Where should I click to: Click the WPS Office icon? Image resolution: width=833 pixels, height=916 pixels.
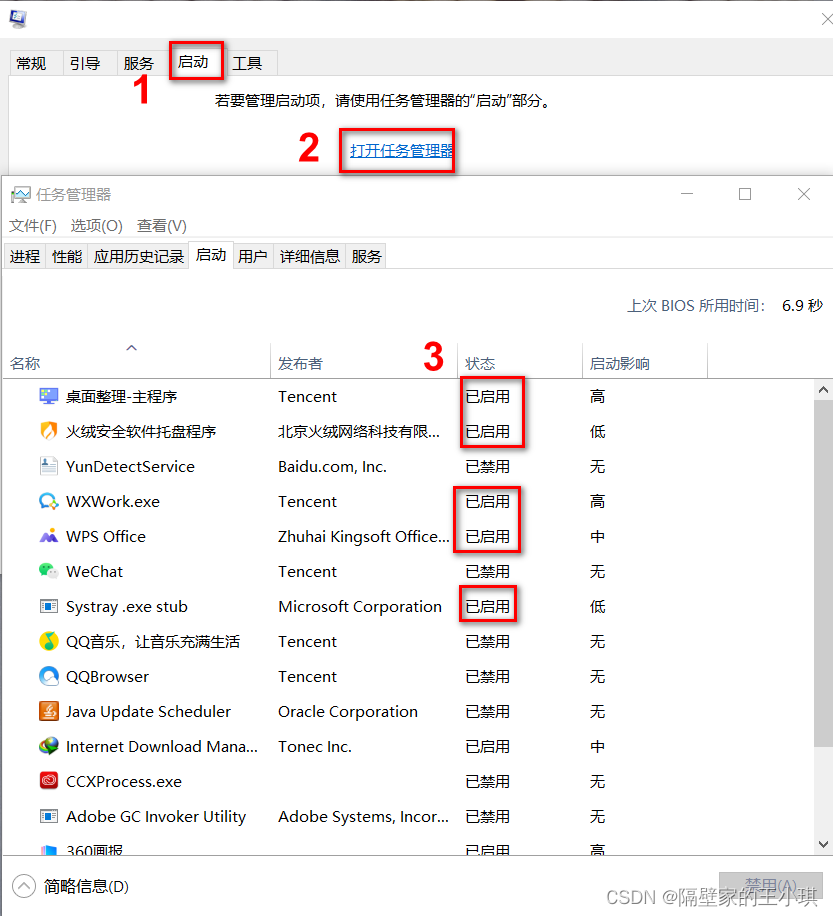(48, 536)
